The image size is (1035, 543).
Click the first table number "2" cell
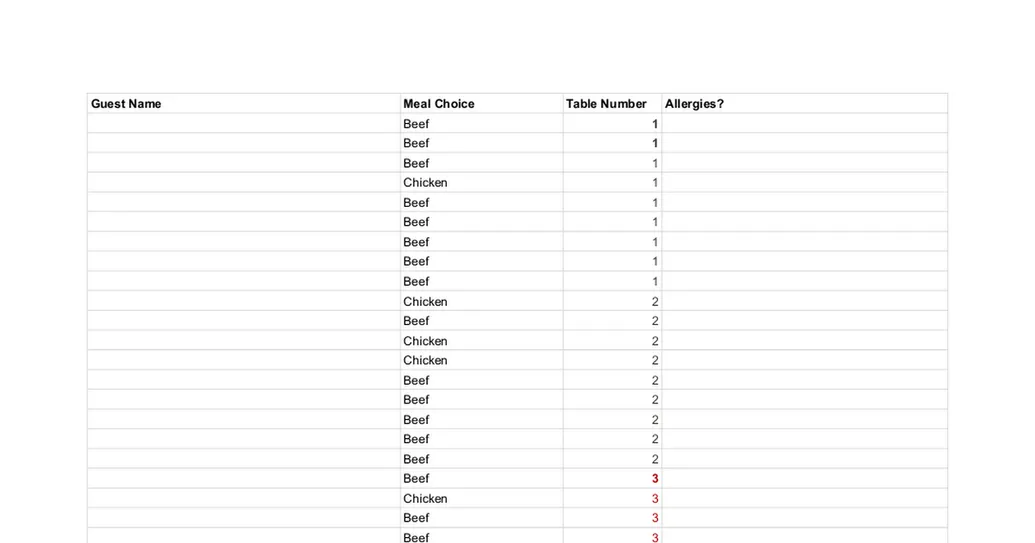pyautogui.click(x=611, y=302)
